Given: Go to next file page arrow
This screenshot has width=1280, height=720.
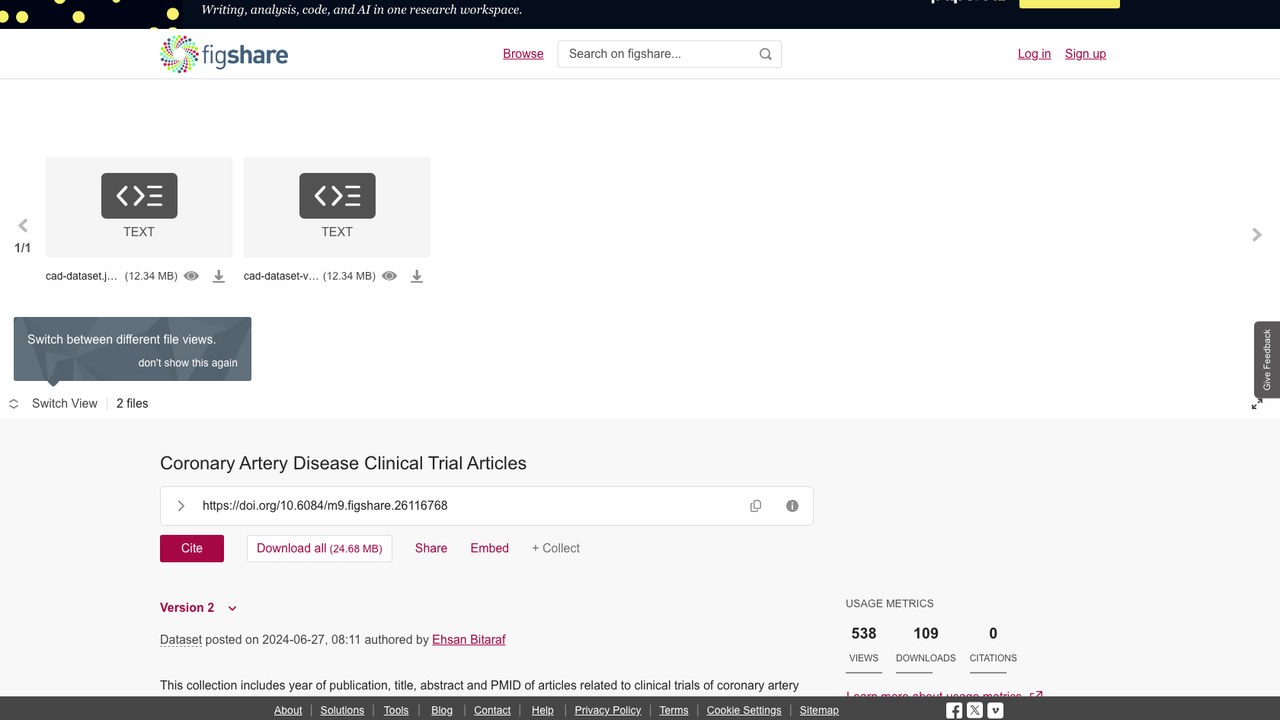Looking at the screenshot, I should 1257,235.
